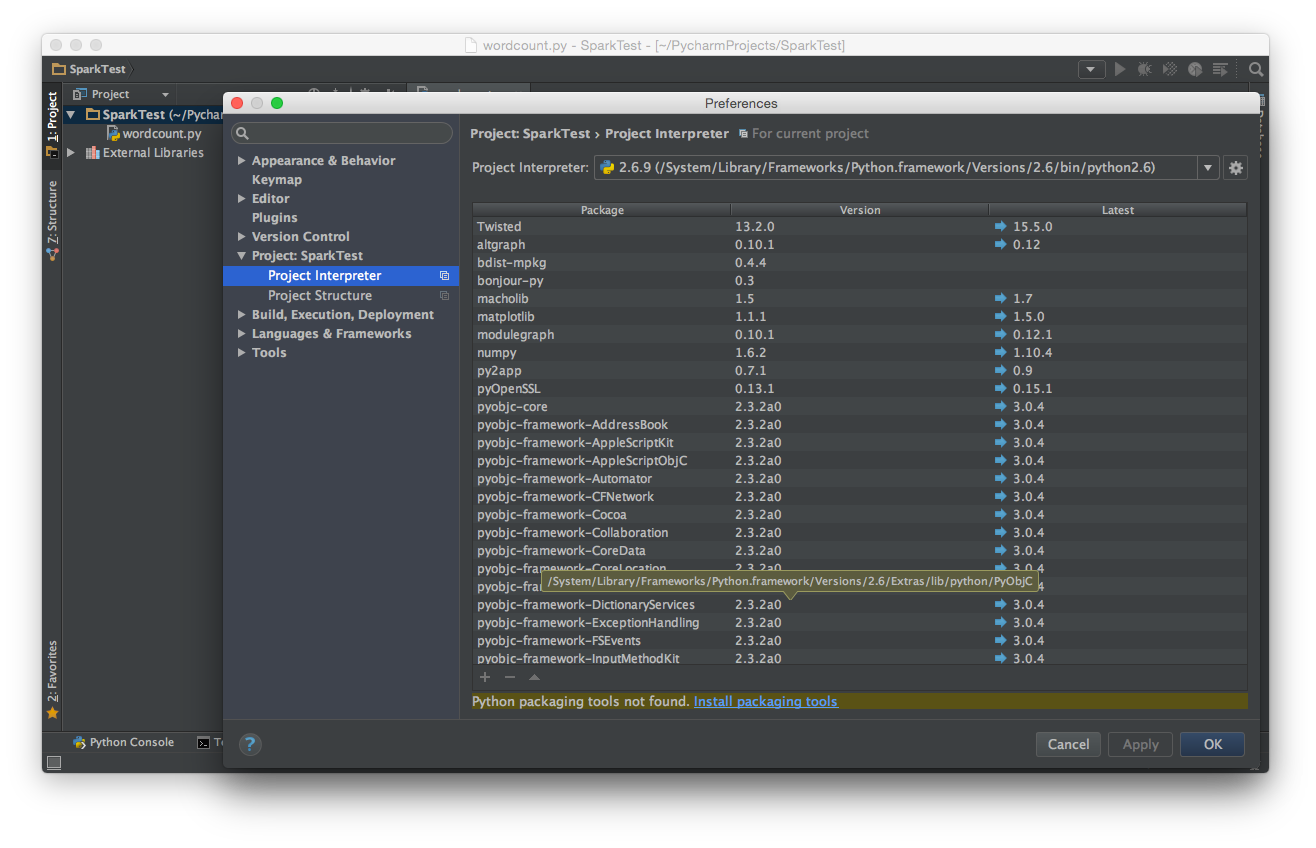Click the Latest column header

(1118, 210)
